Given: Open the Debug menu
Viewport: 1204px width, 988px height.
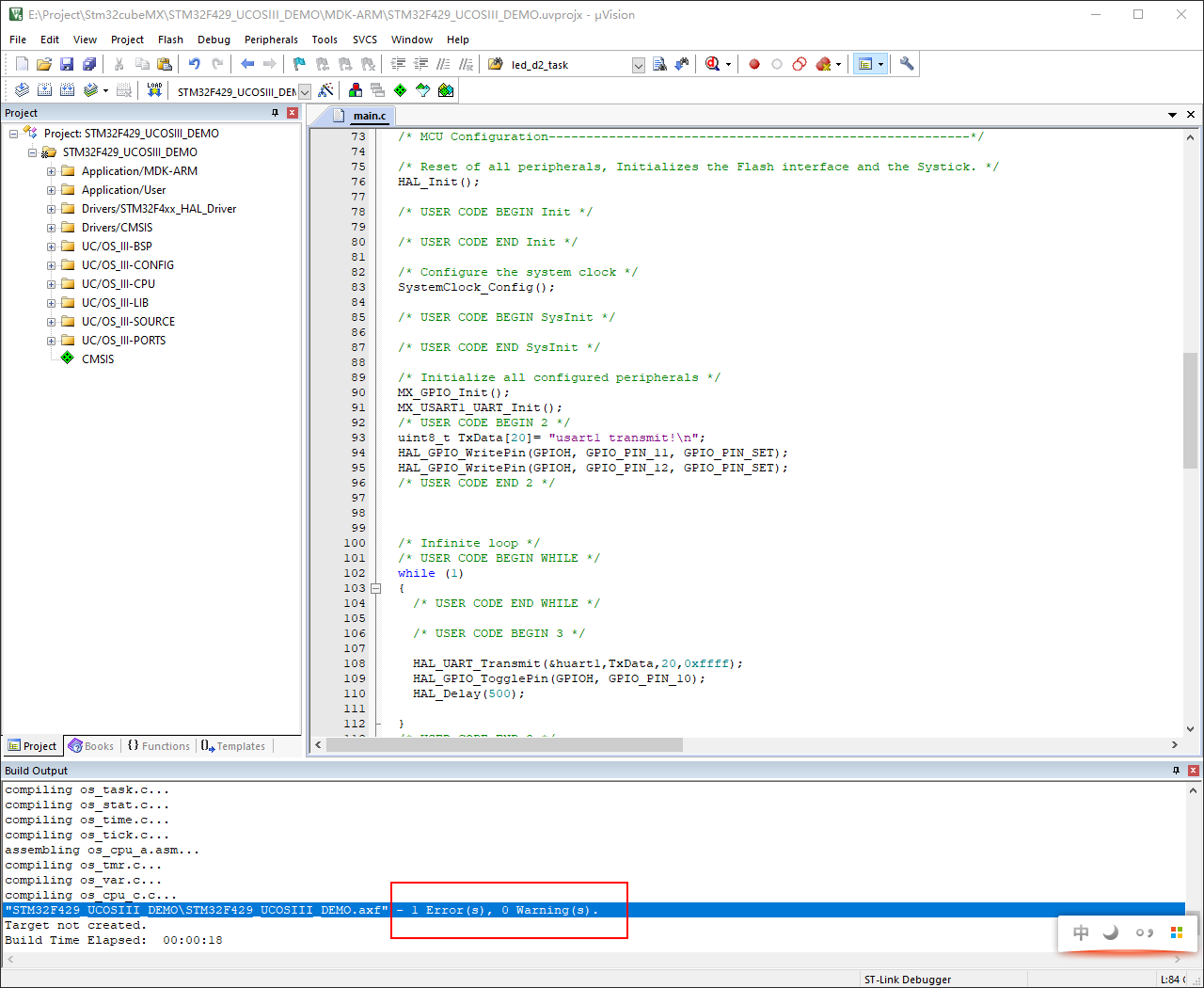Looking at the screenshot, I should click(x=214, y=40).
